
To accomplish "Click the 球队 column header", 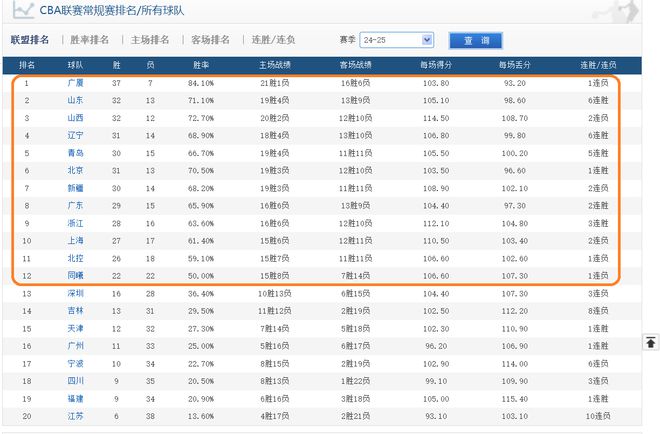I will coord(75,65).
